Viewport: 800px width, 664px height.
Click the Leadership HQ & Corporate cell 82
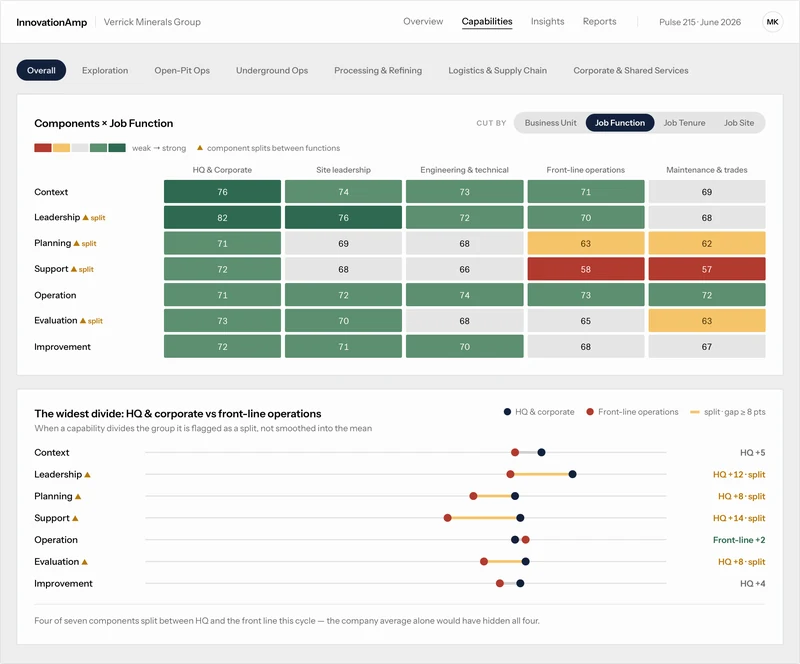click(222, 217)
